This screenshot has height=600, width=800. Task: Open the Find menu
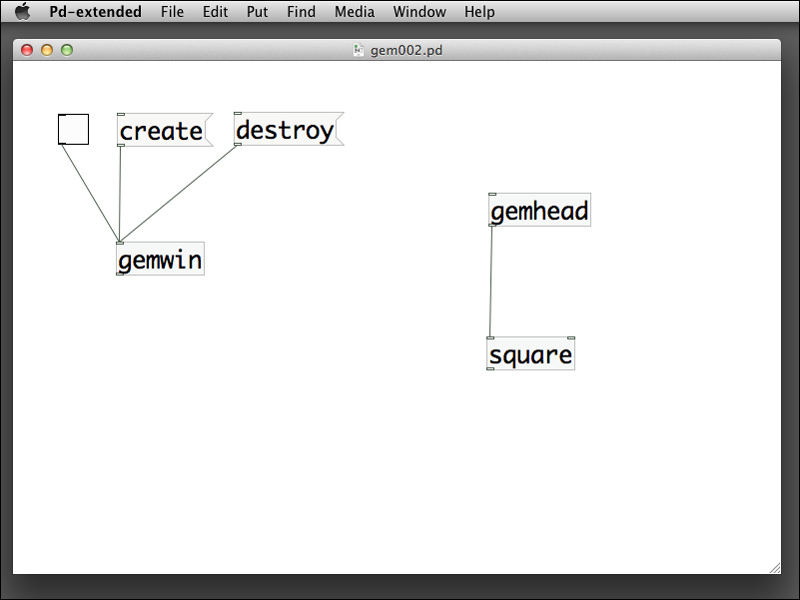pos(301,11)
